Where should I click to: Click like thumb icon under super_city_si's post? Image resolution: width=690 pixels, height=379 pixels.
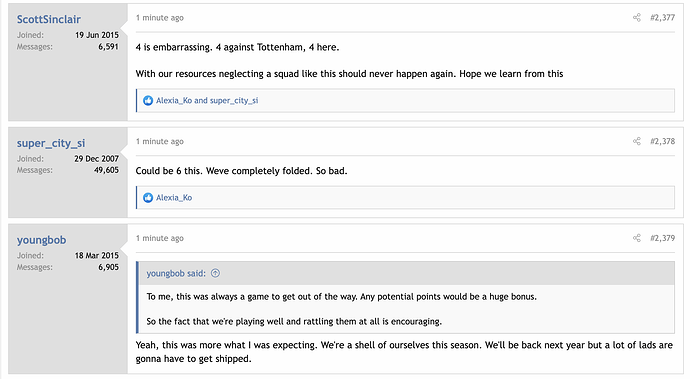pyautogui.click(x=148, y=198)
